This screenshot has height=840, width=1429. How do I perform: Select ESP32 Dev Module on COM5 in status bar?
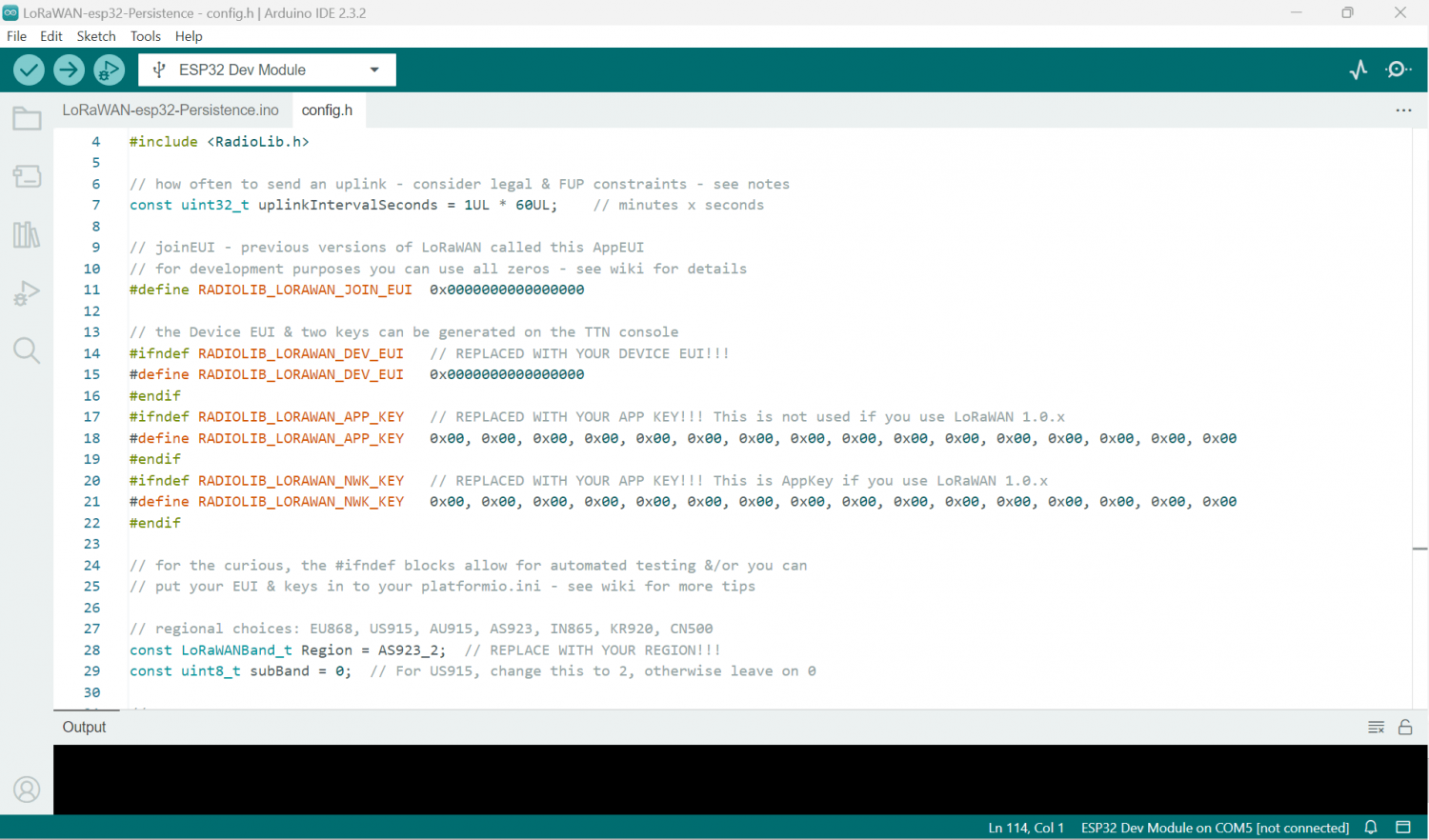[1214, 828]
